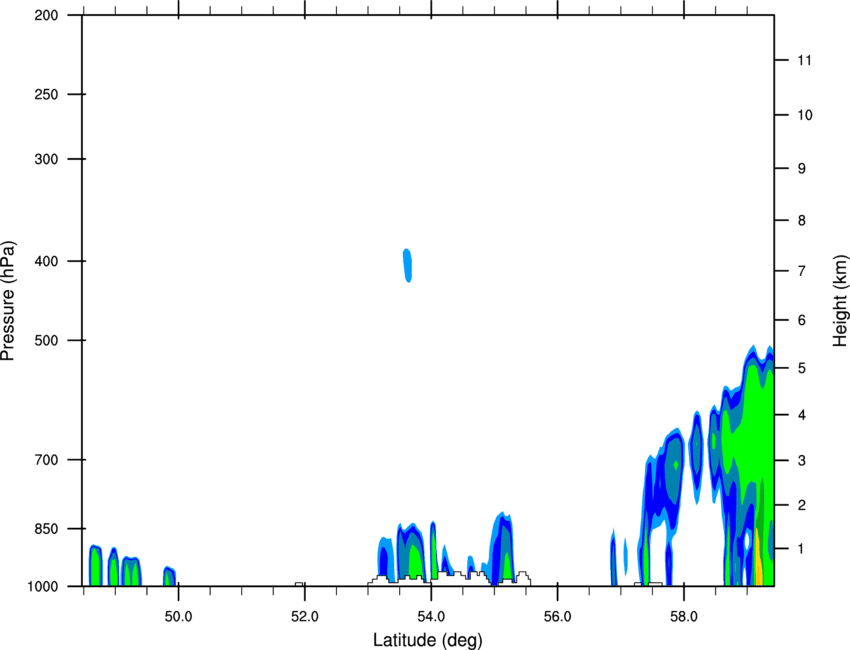Pick the 1 km height label
The height and width of the screenshot is (650, 850).
pos(802,549)
